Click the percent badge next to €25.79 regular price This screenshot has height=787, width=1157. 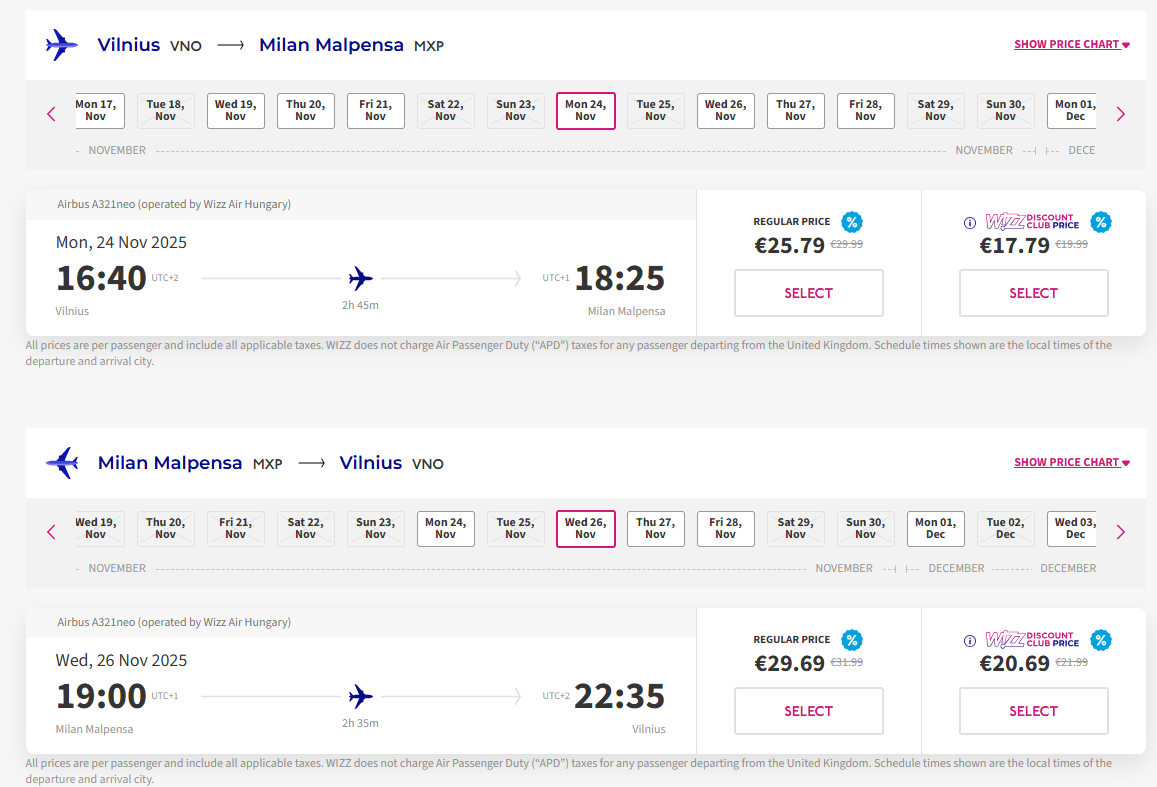pos(851,222)
